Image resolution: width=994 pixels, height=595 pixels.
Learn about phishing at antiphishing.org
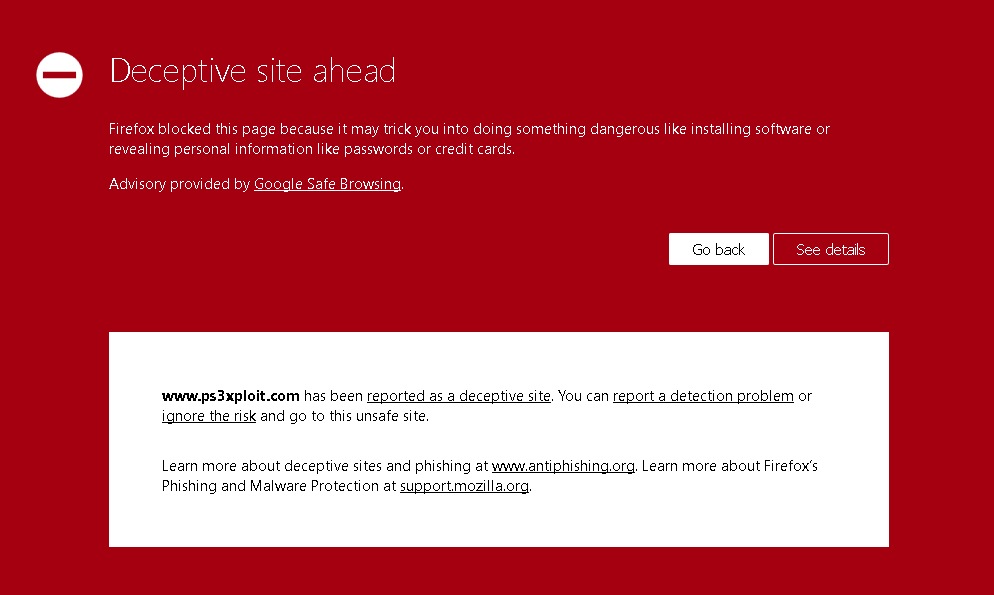(563, 465)
